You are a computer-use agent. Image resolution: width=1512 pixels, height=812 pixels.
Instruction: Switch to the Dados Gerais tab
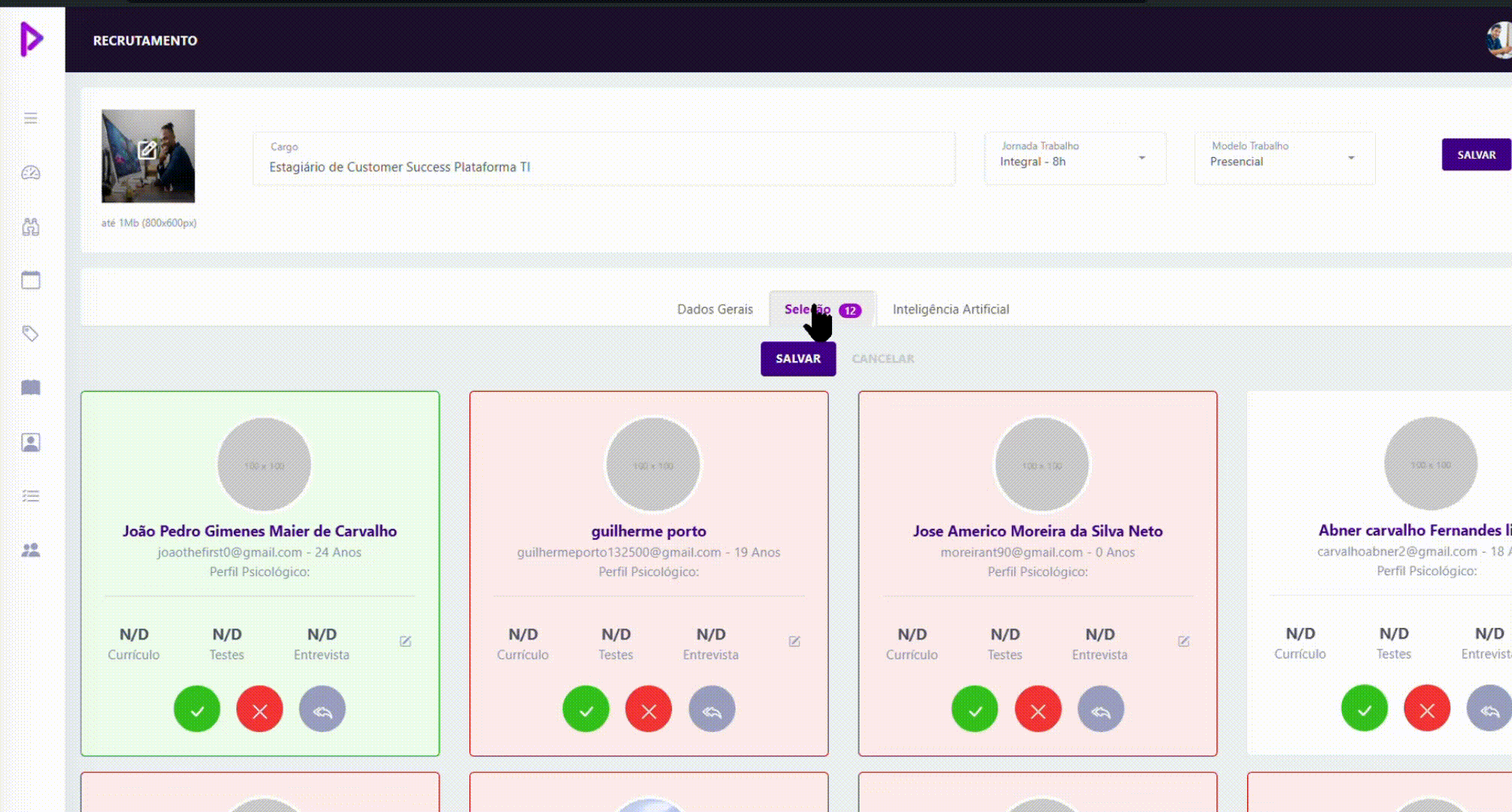point(715,309)
